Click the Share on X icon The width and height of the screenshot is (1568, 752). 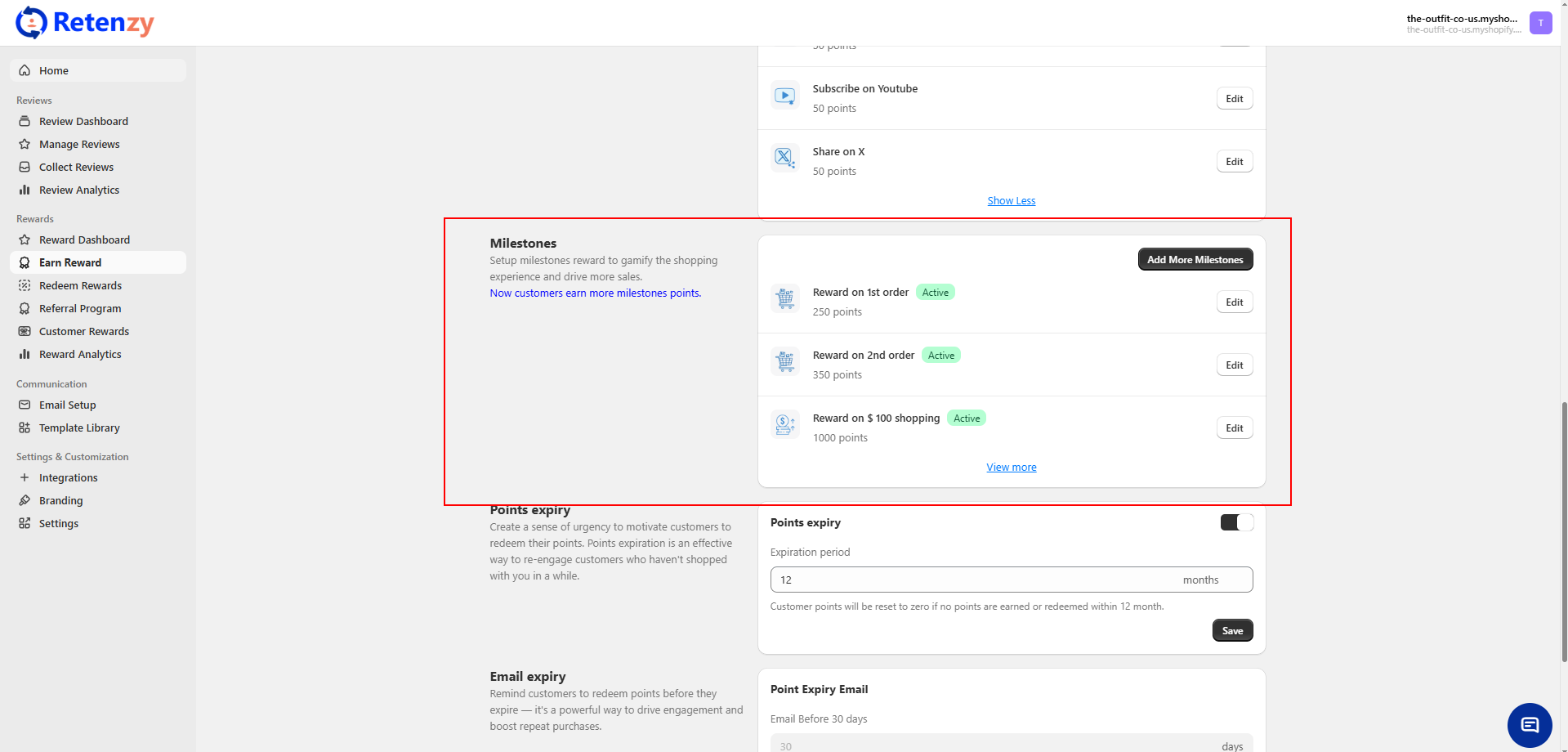784,157
